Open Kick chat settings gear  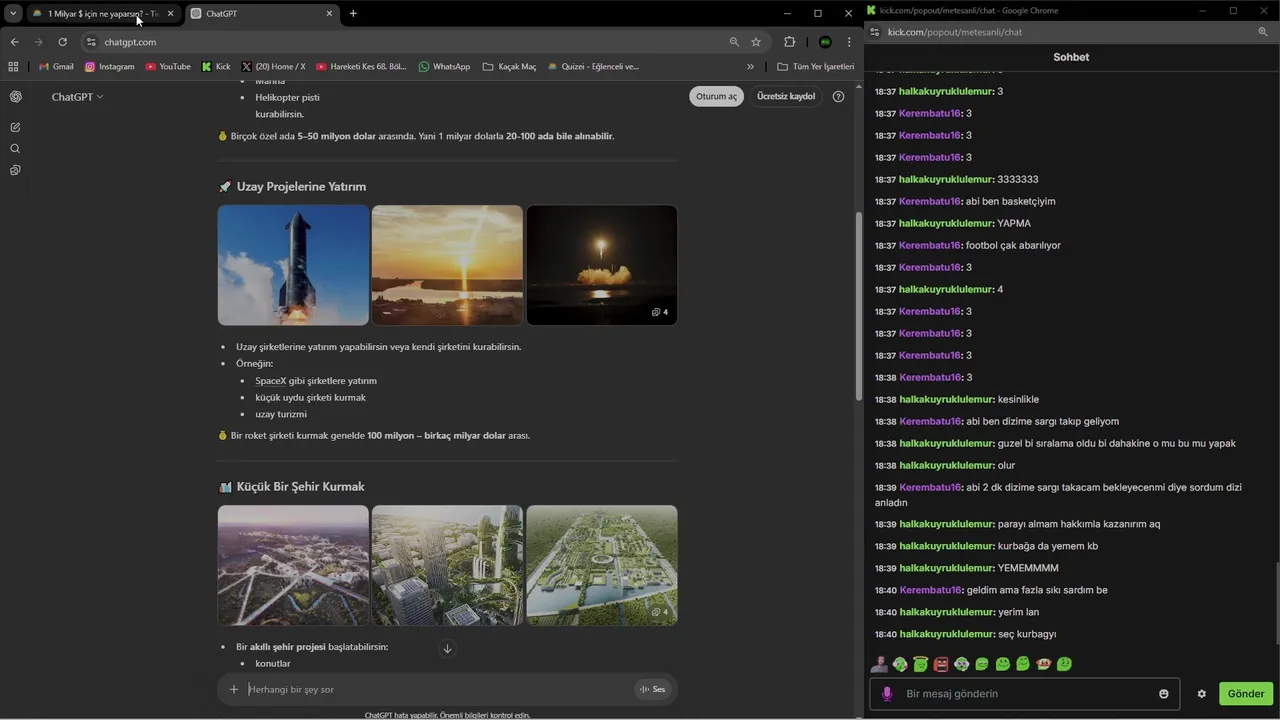coord(1202,694)
